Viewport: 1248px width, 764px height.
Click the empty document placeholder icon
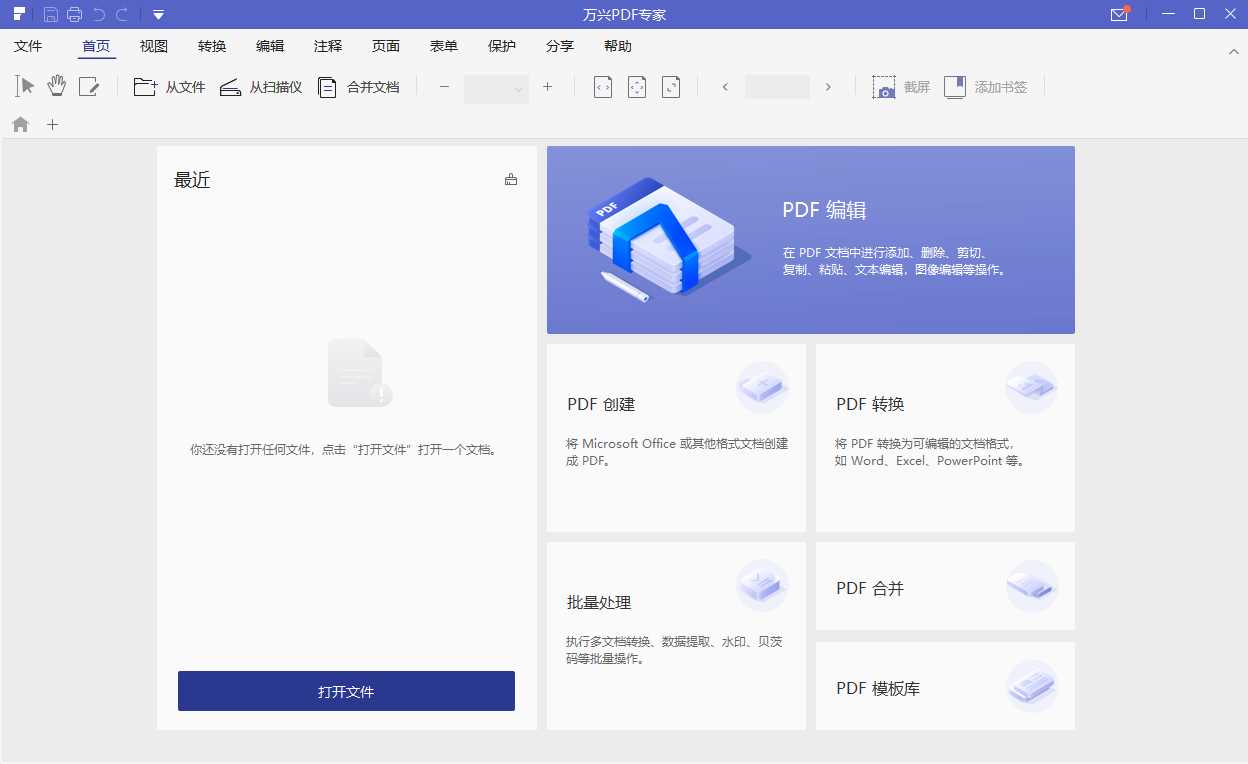pyautogui.click(x=359, y=373)
